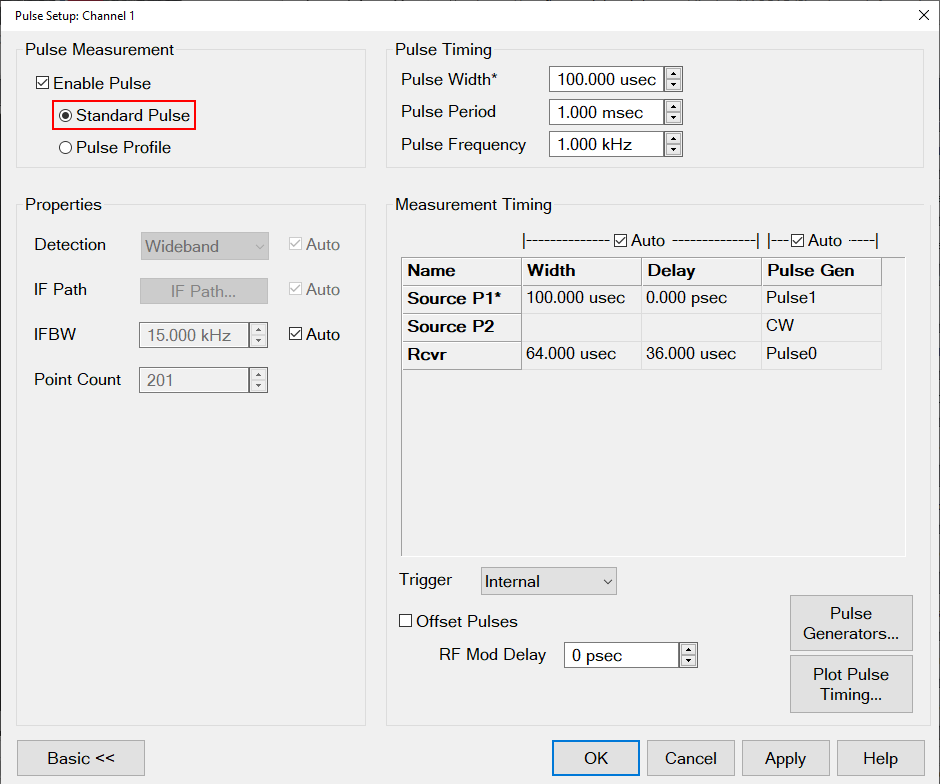Enable the Offset Pulses checkbox

(406, 621)
